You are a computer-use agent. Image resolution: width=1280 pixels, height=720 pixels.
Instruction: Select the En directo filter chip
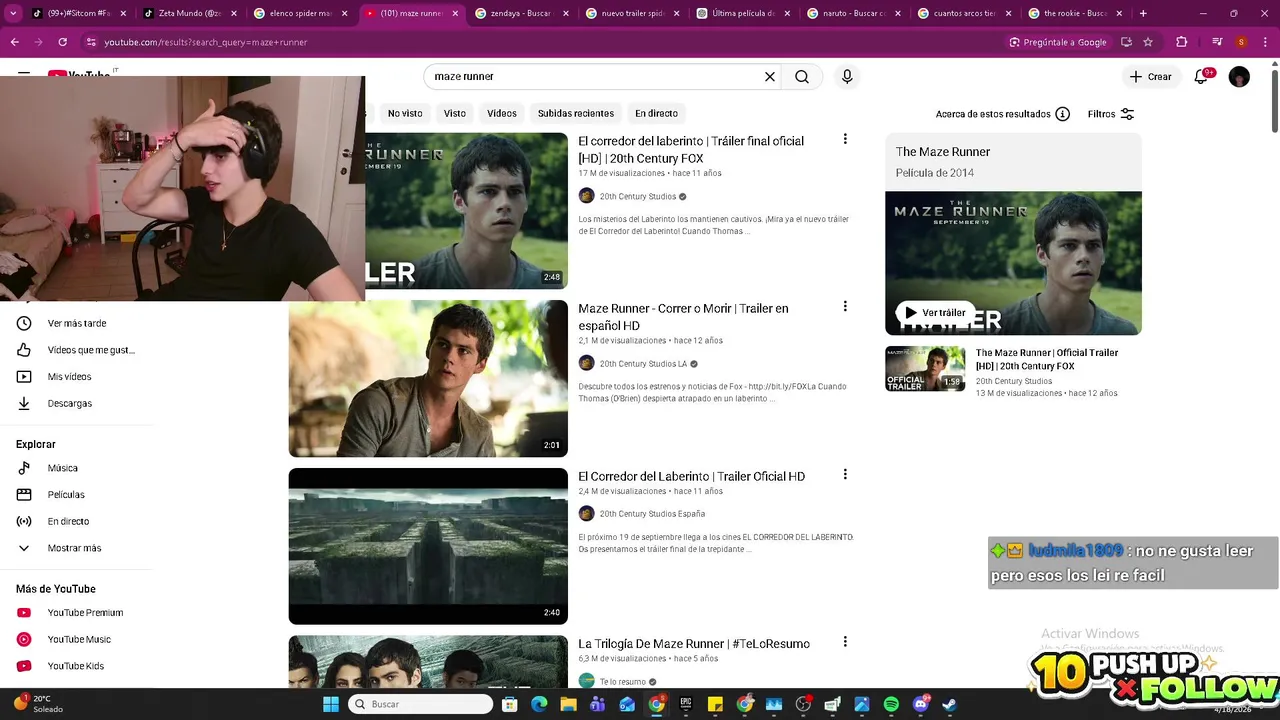coord(656,113)
